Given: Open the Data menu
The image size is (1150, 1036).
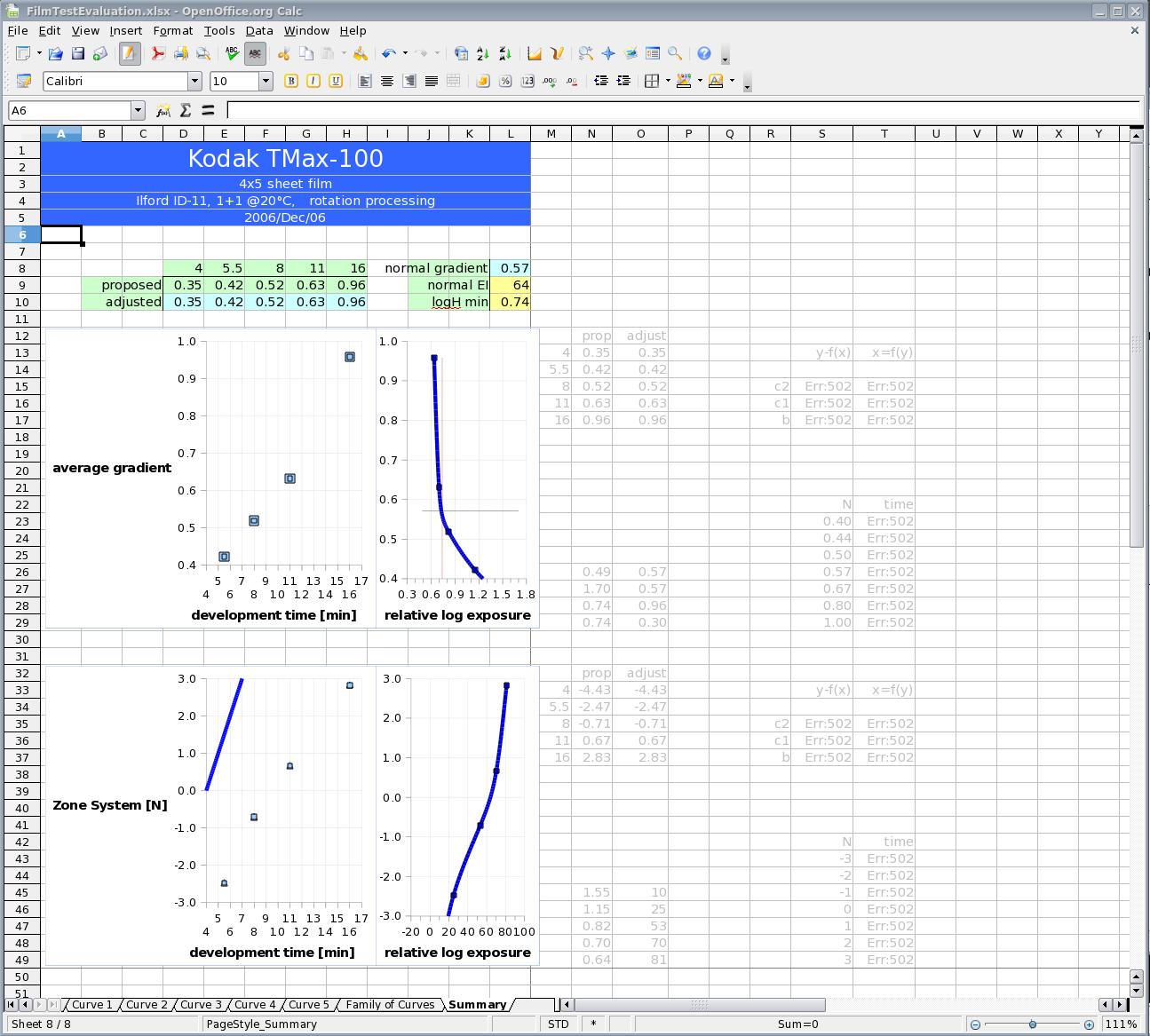Looking at the screenshot, I should 259,30.
